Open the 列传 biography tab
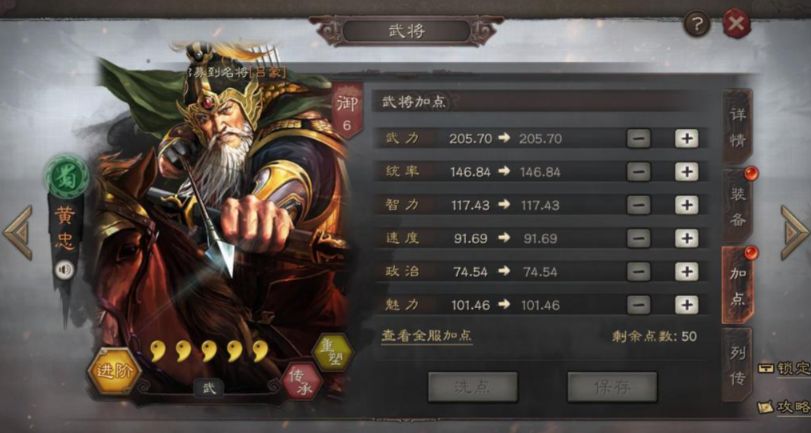The height and width of the screenshot is (433, 811). tap(738, 365)
